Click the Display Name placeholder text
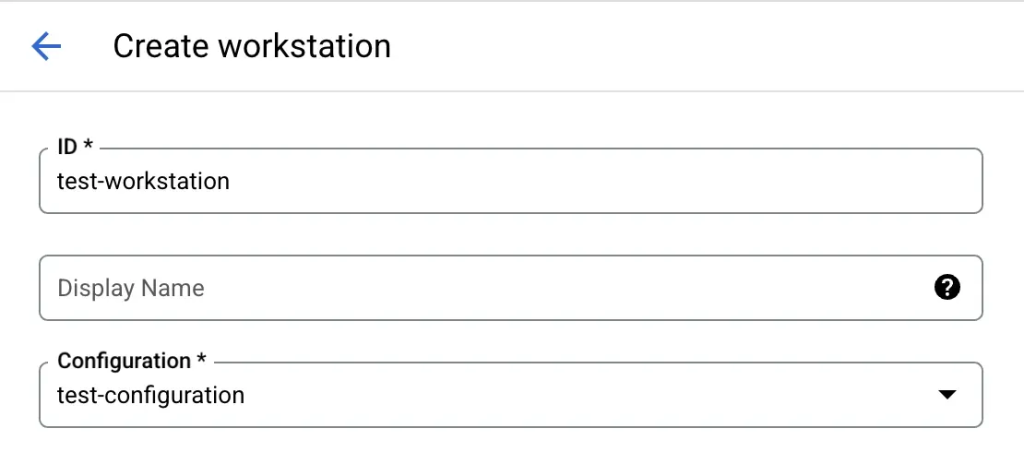The image size is (1024, 464). (x=131, y=288)
